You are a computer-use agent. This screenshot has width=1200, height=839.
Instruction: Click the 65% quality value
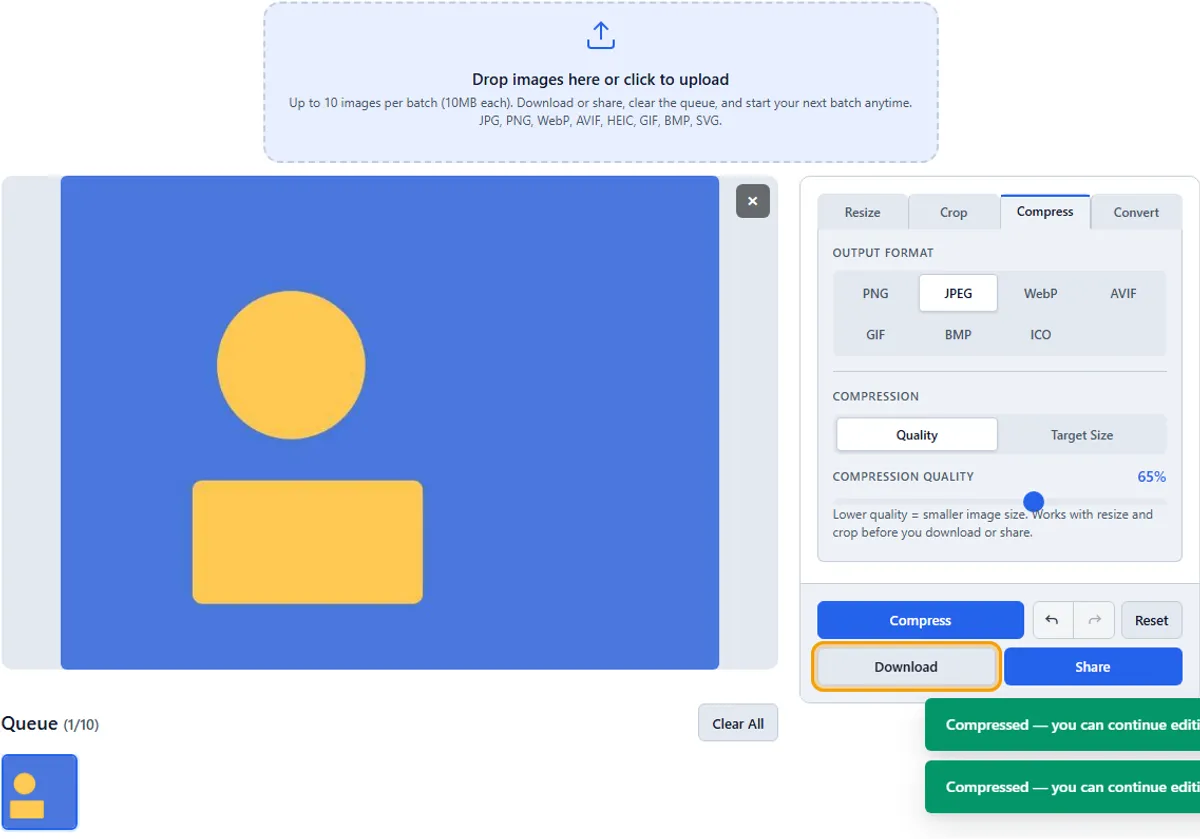coord(1152,477)
